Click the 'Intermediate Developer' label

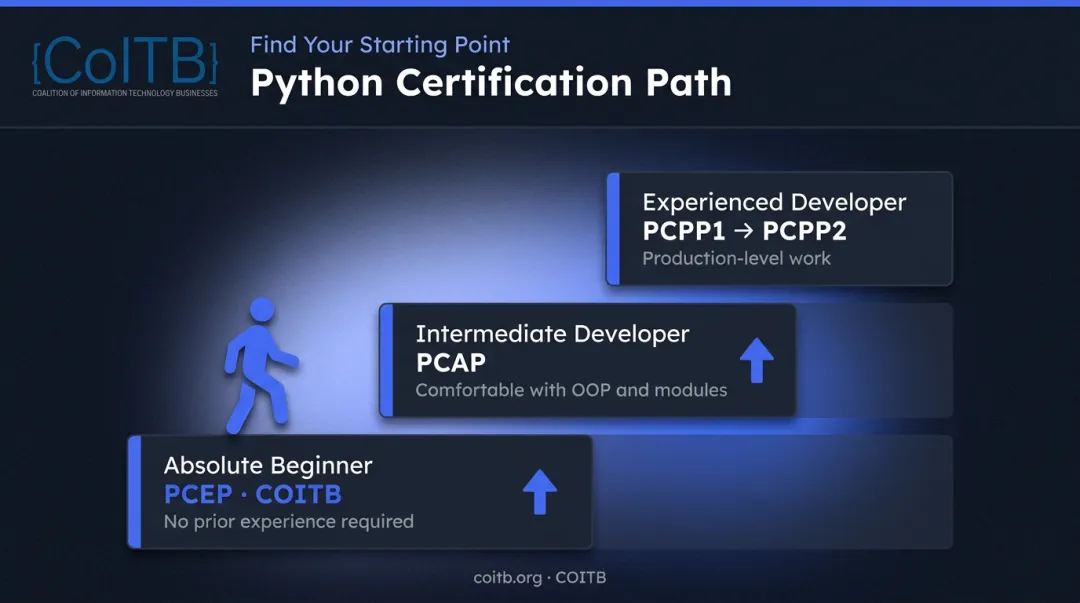pos(552,334)
